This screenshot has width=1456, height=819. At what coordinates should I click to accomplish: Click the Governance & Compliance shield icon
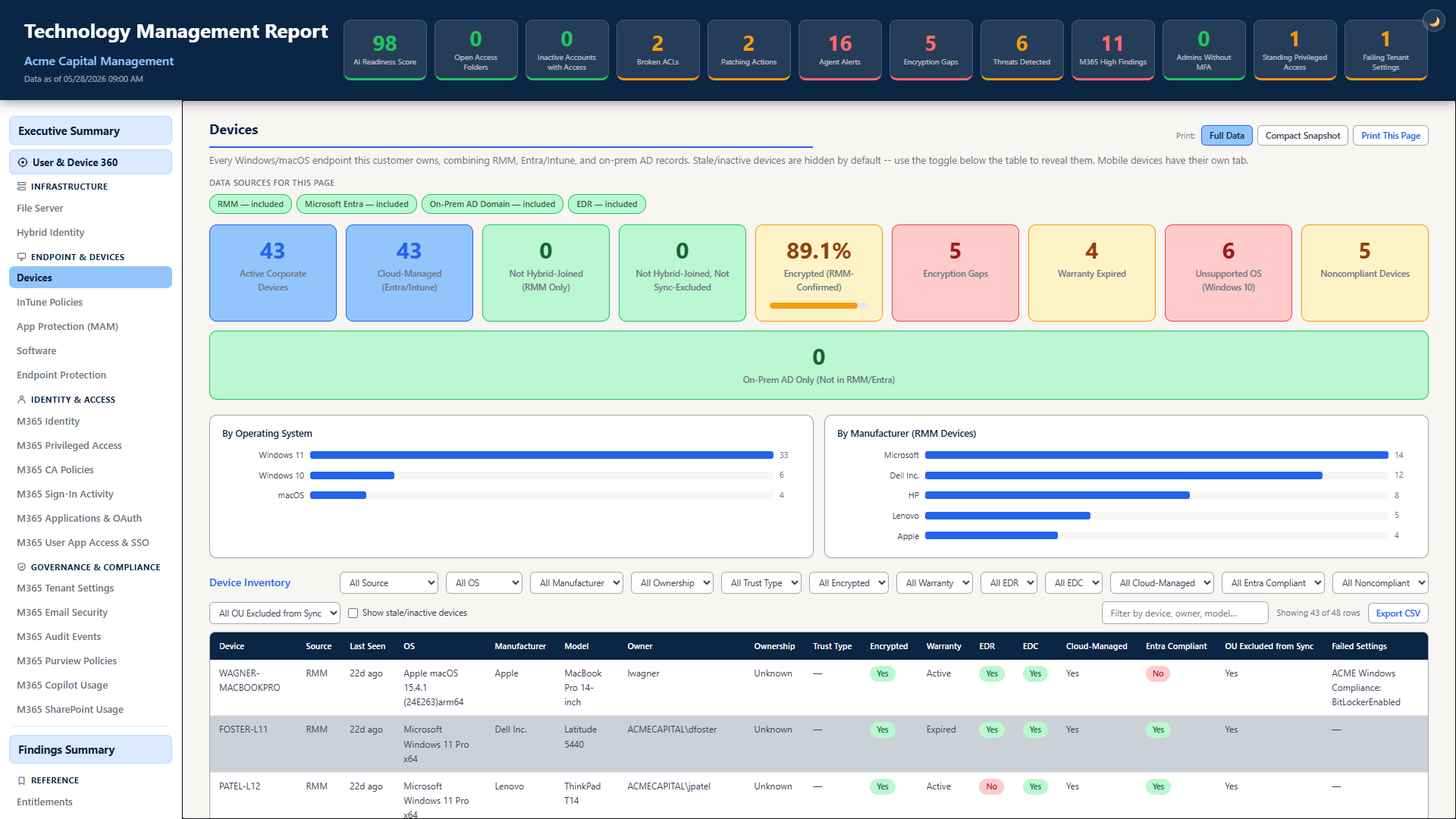tap(21, 567)
